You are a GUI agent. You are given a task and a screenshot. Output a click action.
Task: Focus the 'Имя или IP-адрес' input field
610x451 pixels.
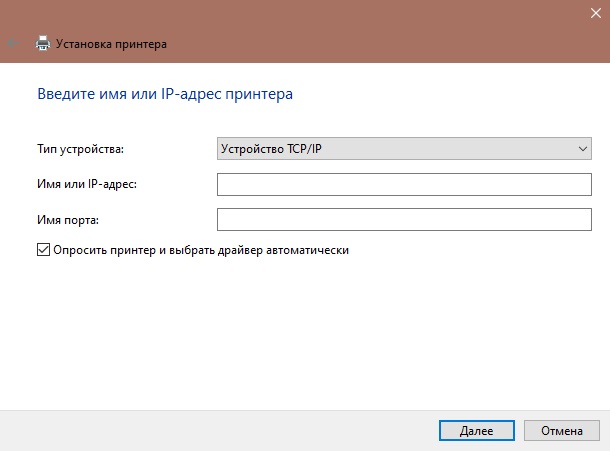pos(404,184)
